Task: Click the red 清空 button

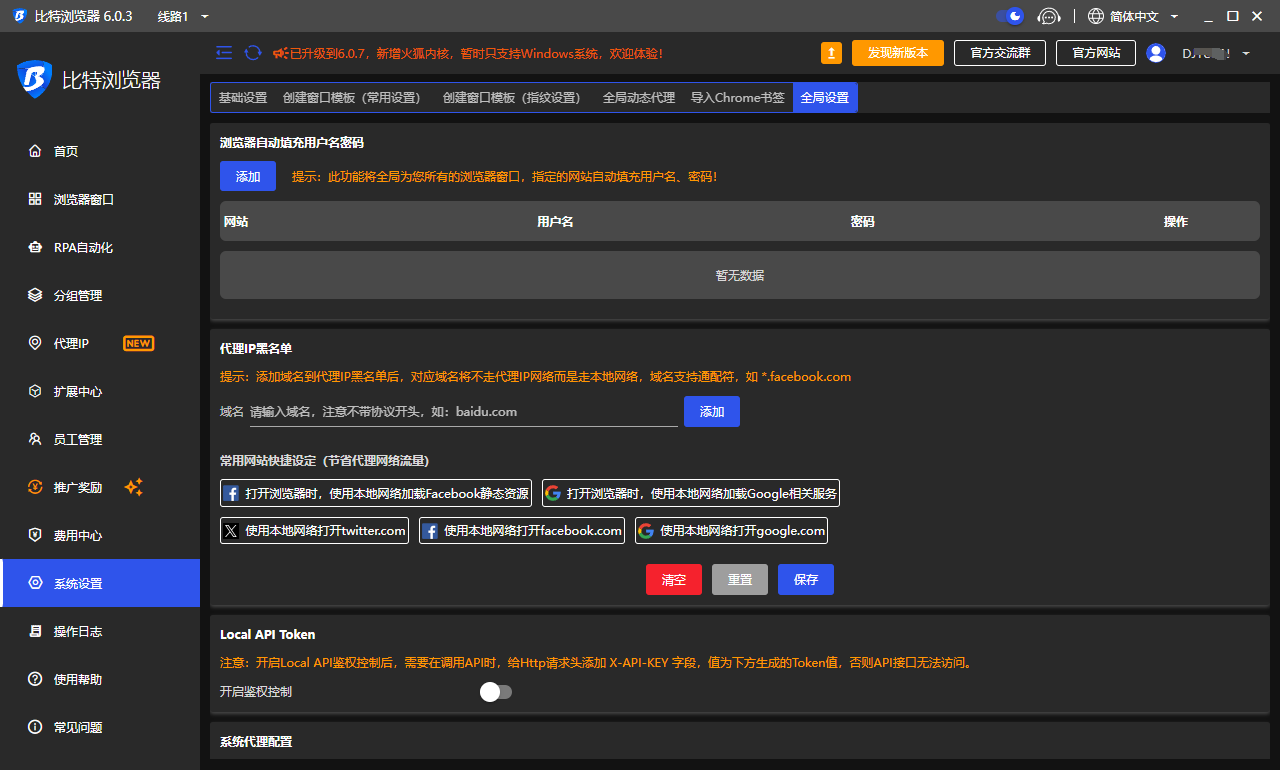Action: point(674,580)
